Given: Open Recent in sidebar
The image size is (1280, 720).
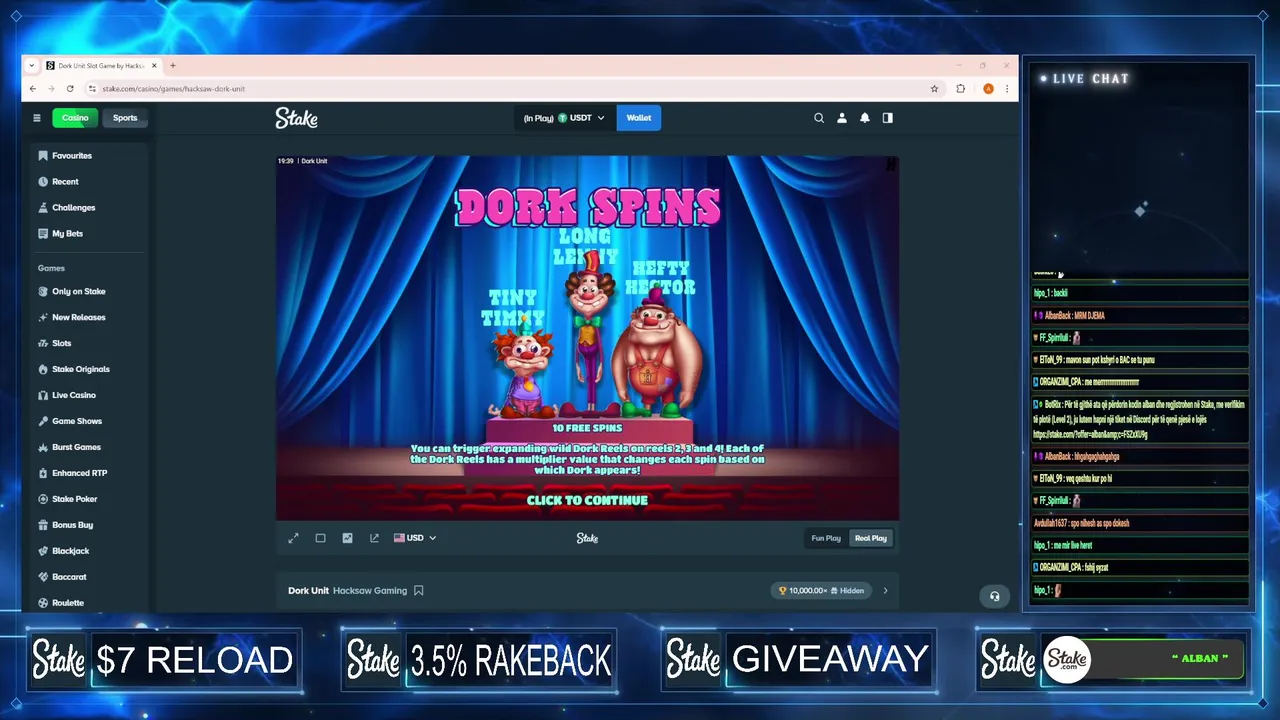Looking at the screenshot, I should (65, 182).
